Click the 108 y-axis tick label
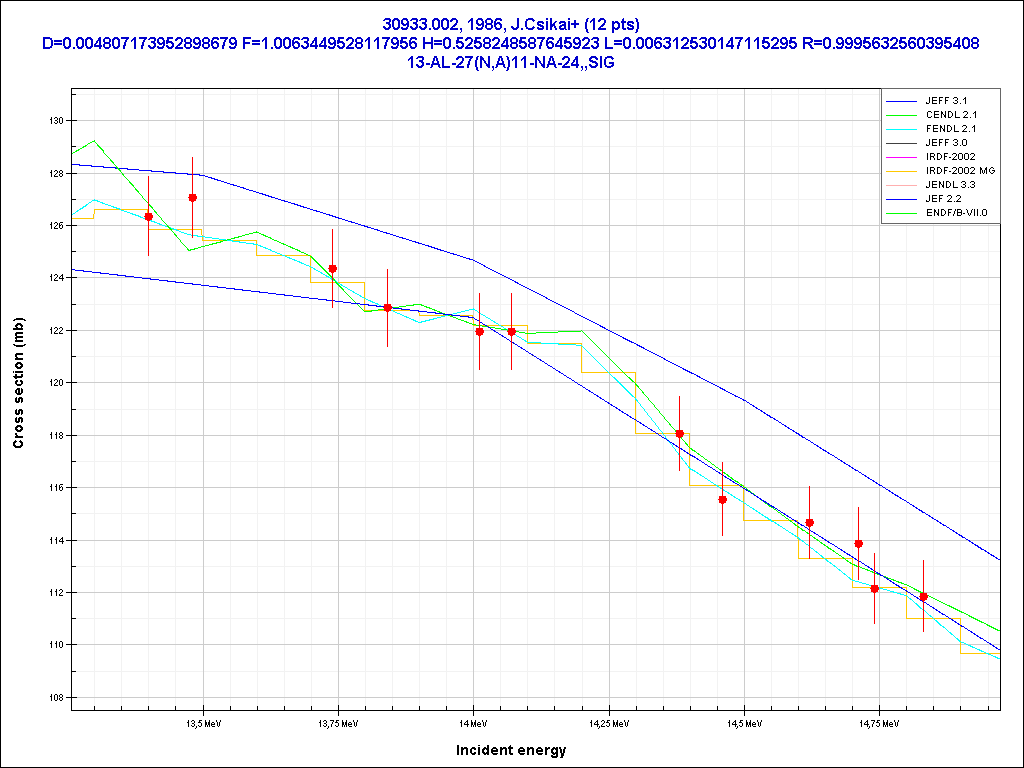 click(55, 697)
